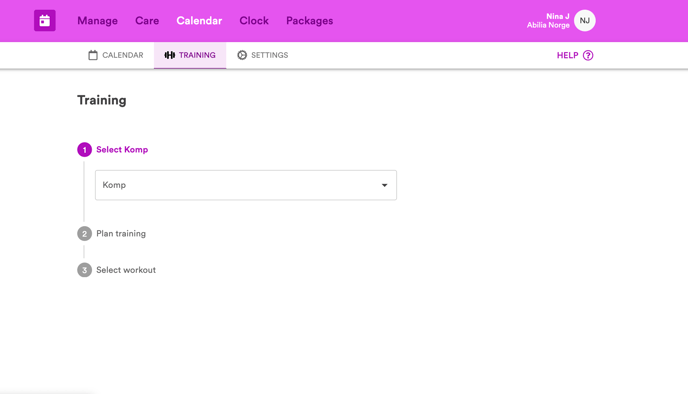Click step 3 circle icon
The image size is (688, 394).
click(x=84, y=270)
